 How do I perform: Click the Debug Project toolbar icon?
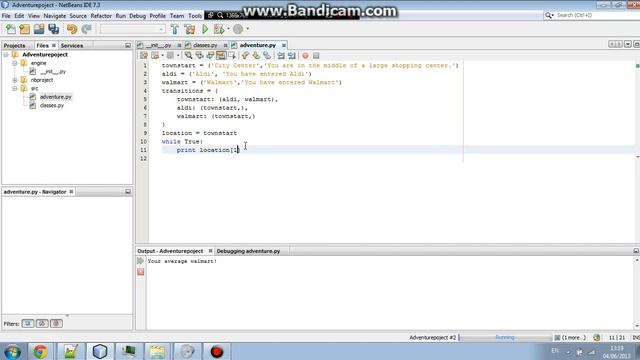pyautogui.click(x=219, y=29)
